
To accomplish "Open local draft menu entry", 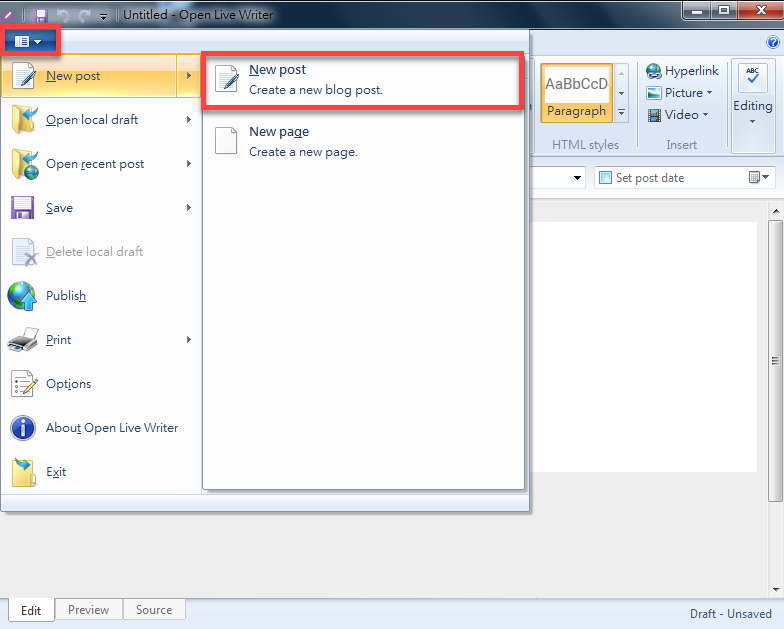I will [x=102, y=120].
